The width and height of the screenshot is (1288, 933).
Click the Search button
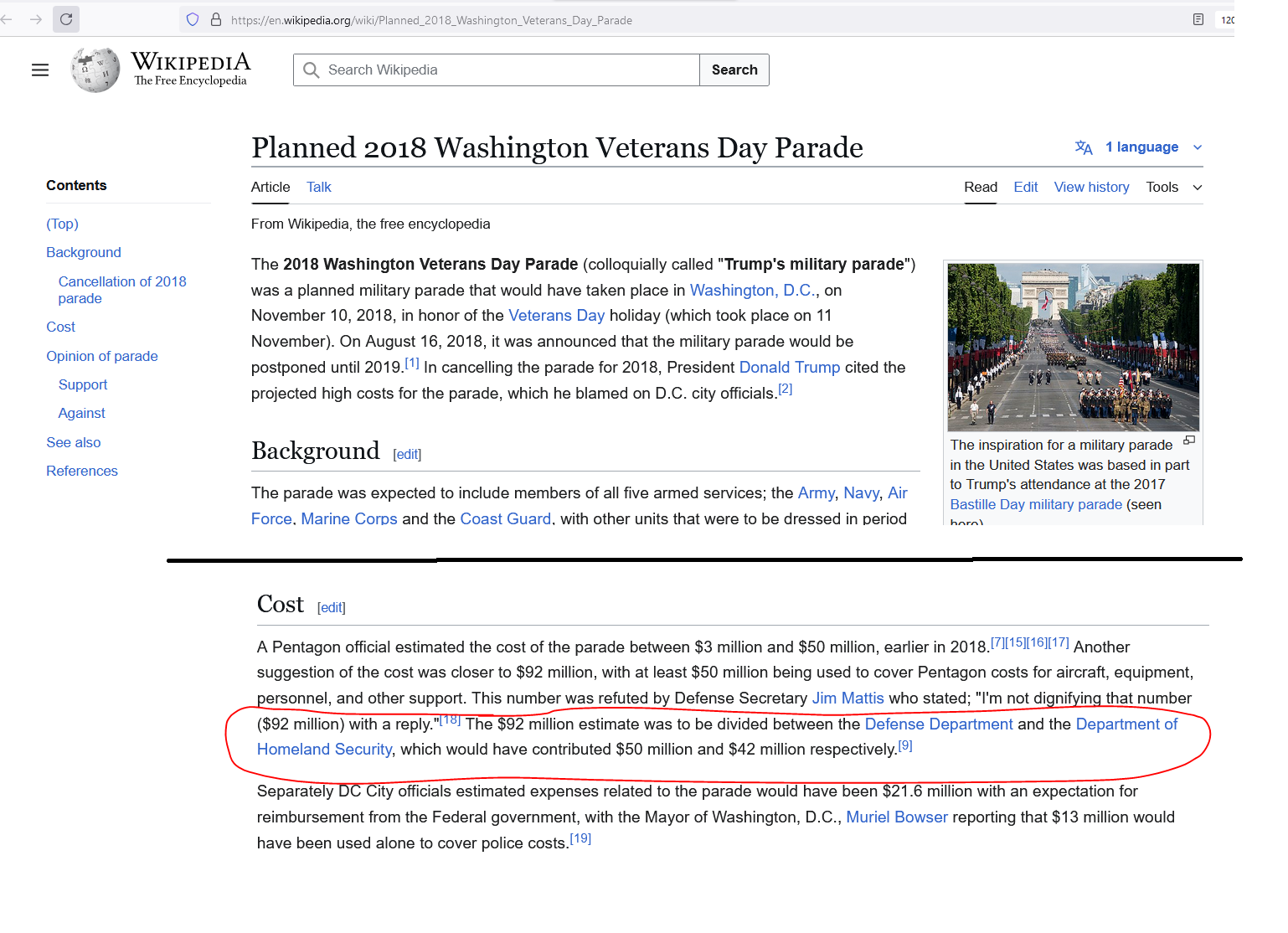click(x=734, y=70)
